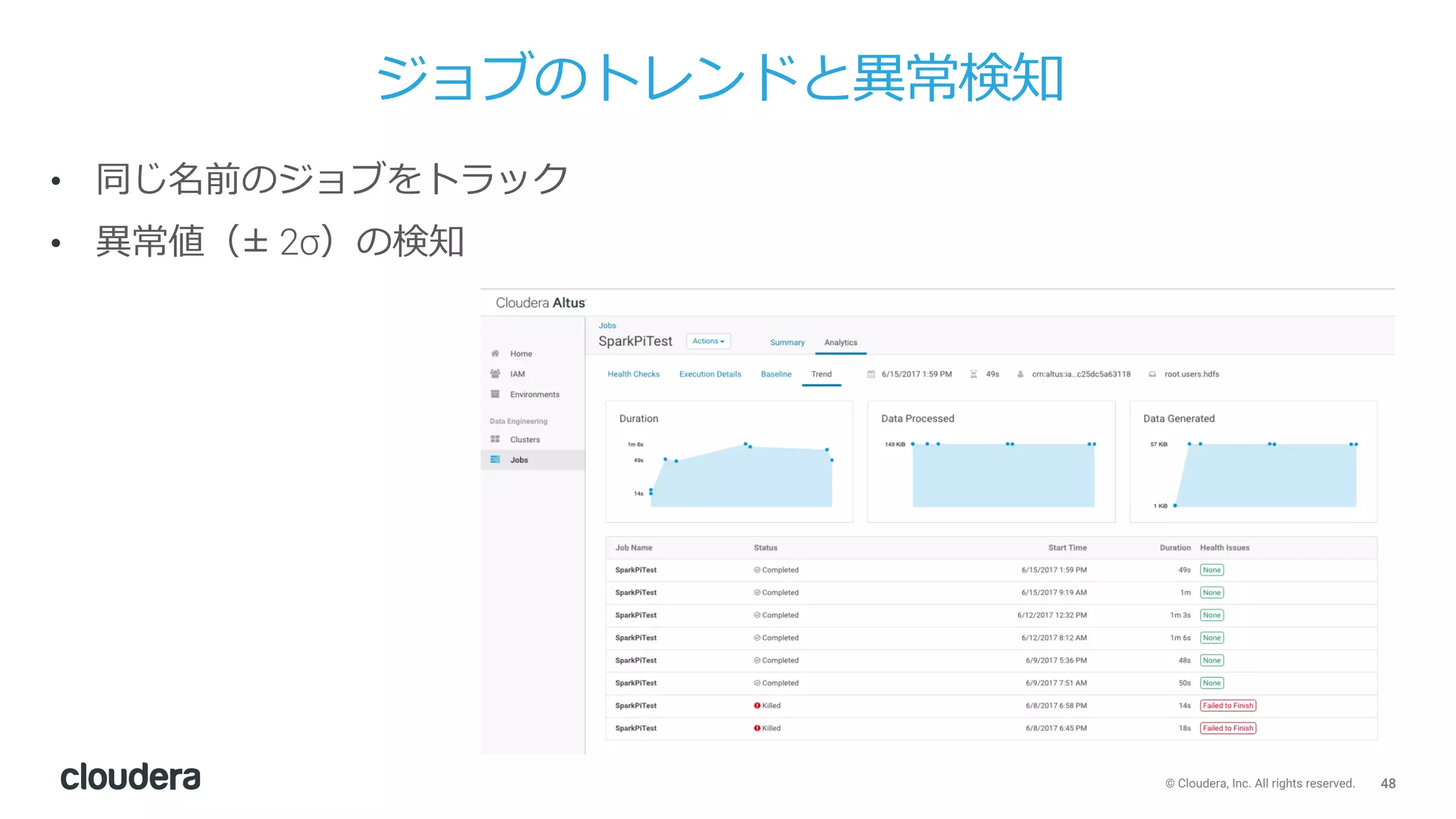Switch to the Analytics tab

pos(840,343)
